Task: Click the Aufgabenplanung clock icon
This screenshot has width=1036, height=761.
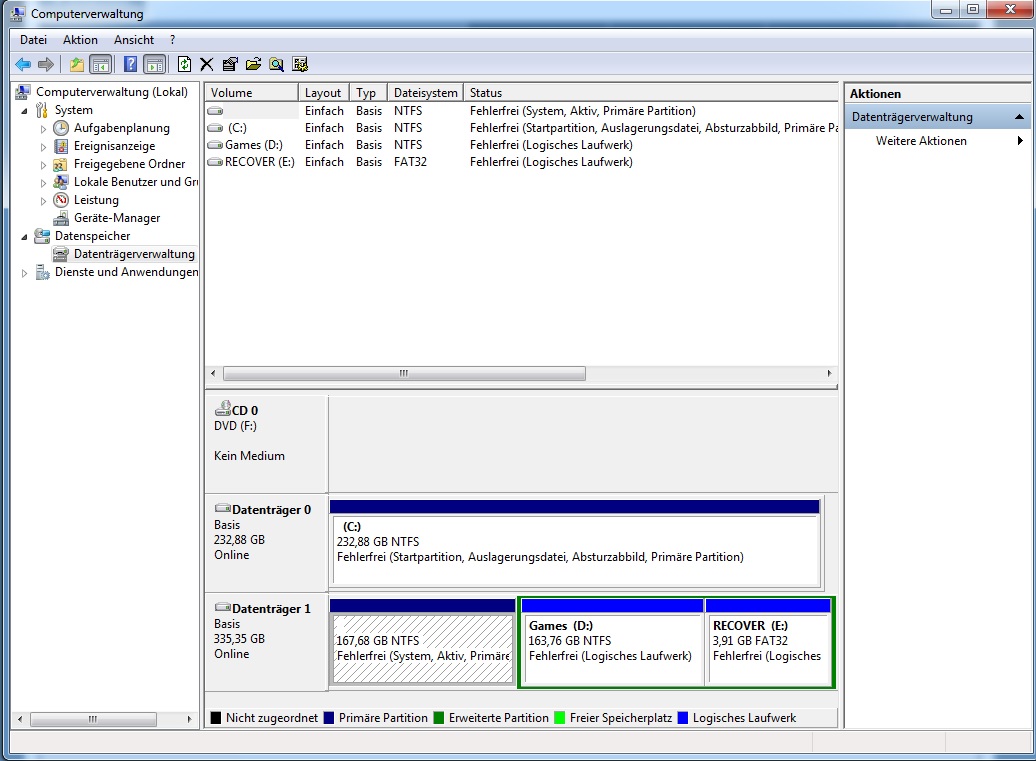Action: pos(61,128)
